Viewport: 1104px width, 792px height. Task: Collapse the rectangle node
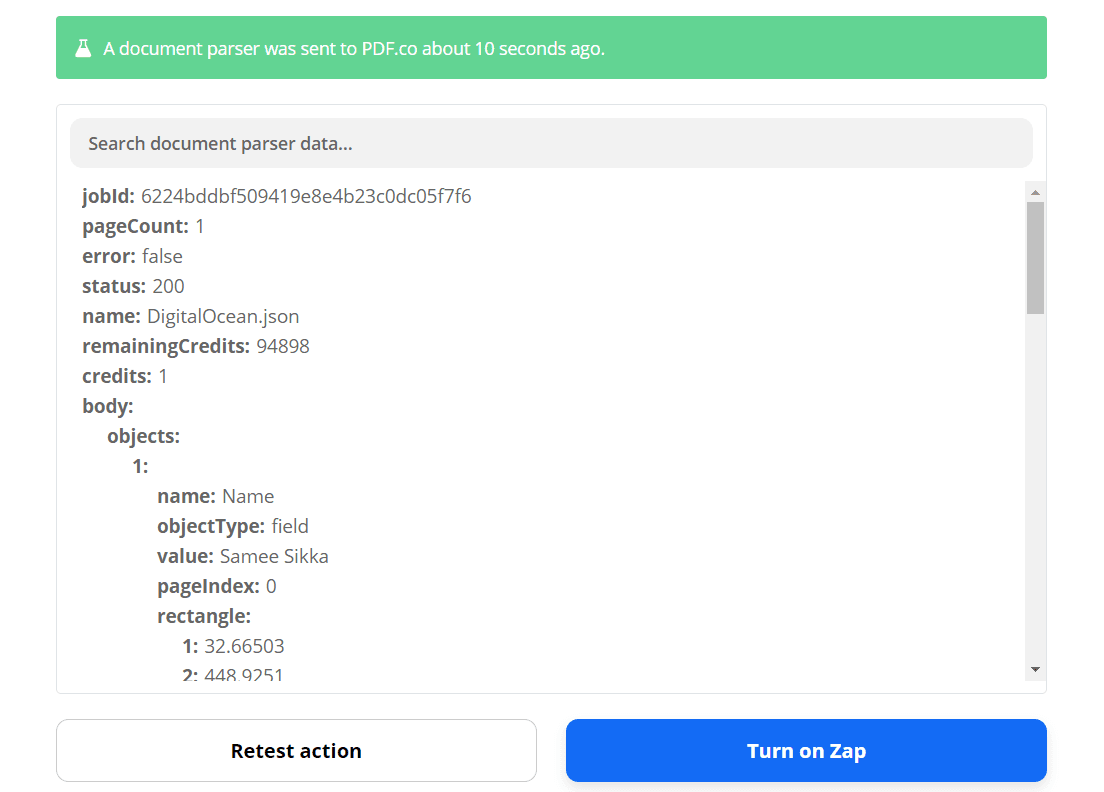point(204,616)
